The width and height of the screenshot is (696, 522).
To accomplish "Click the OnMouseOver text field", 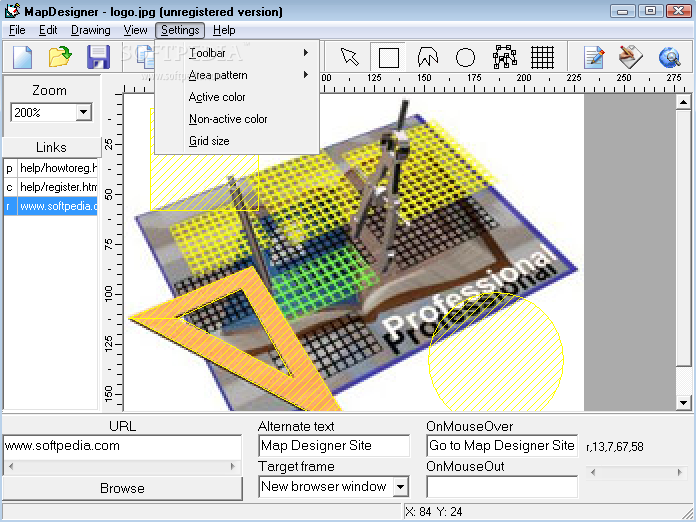I will click(502, 446).
